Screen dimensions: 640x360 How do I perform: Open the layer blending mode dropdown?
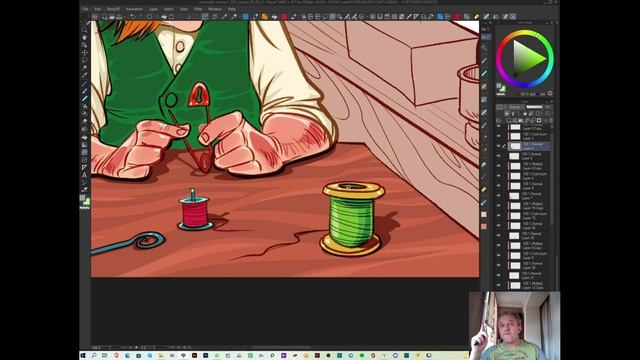pyautogui.click(x=516, y=107)
